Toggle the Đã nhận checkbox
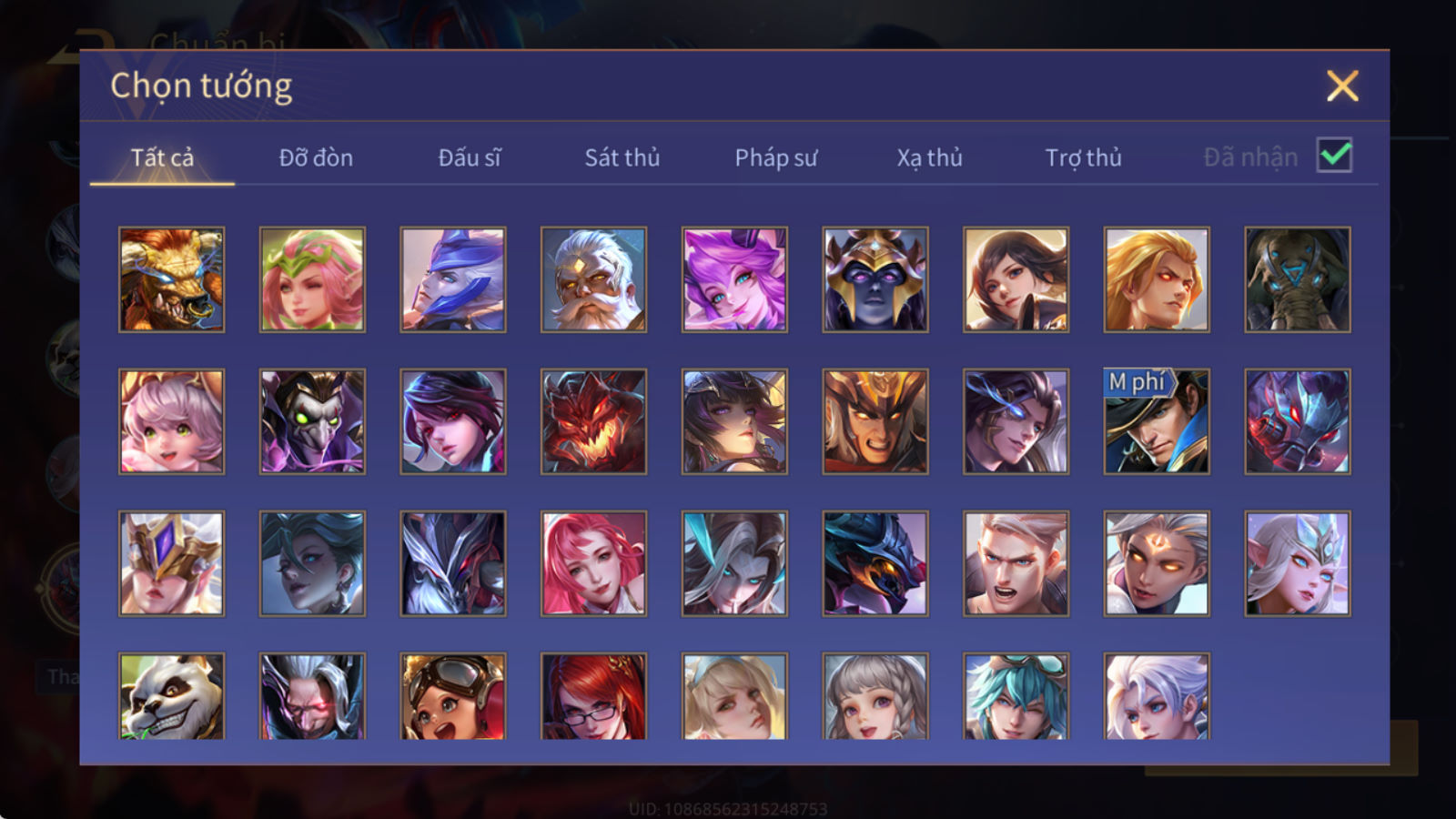The image size is (1456, 819). [1334, 156]
